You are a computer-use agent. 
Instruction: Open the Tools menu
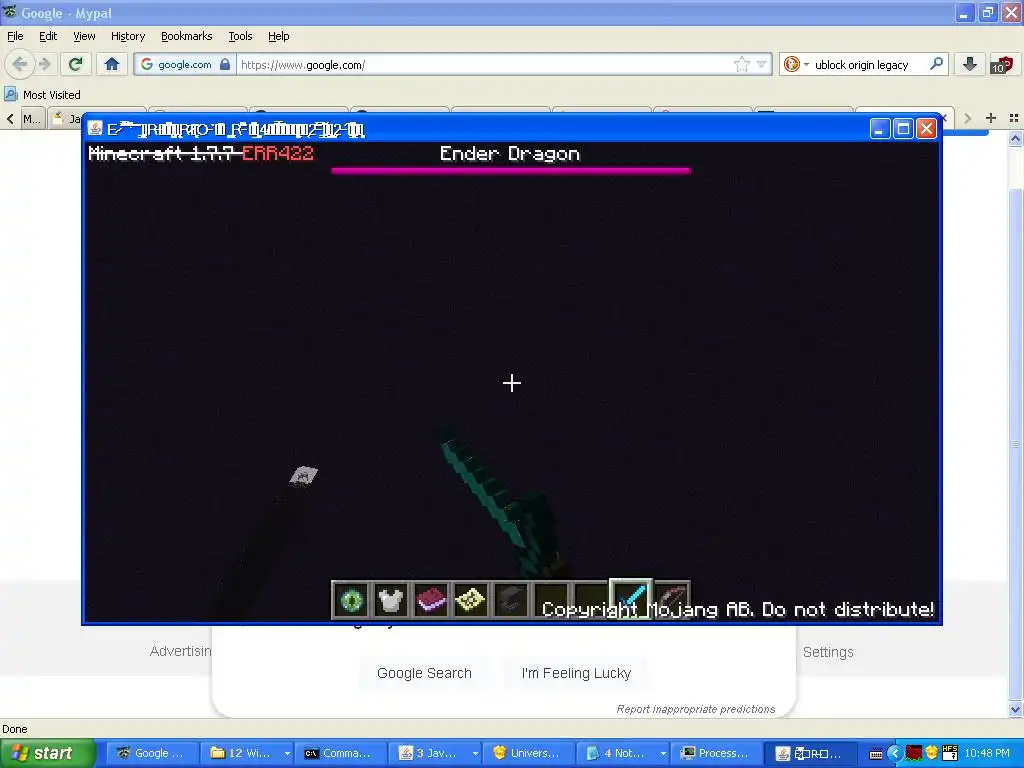pyautogui.click(x=240, y=36)
